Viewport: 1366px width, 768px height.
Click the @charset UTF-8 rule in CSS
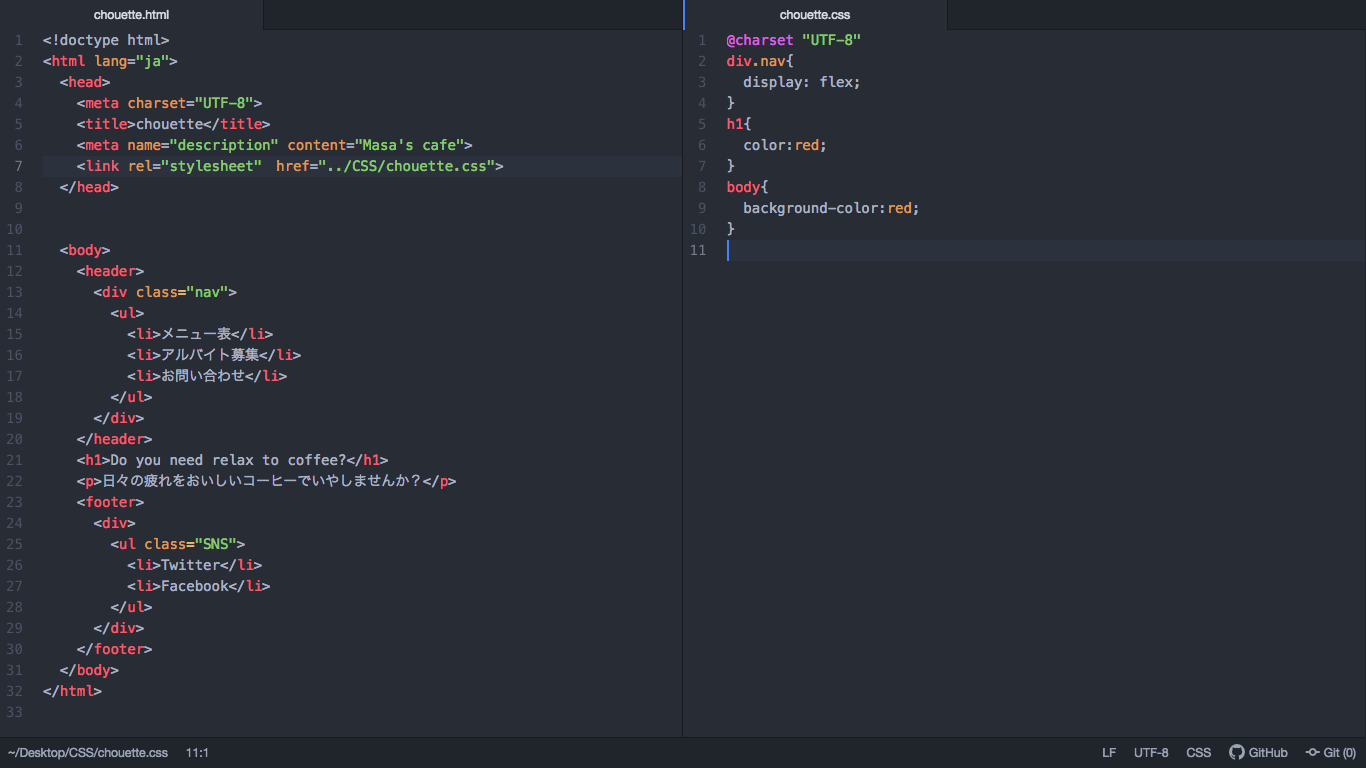788,40
